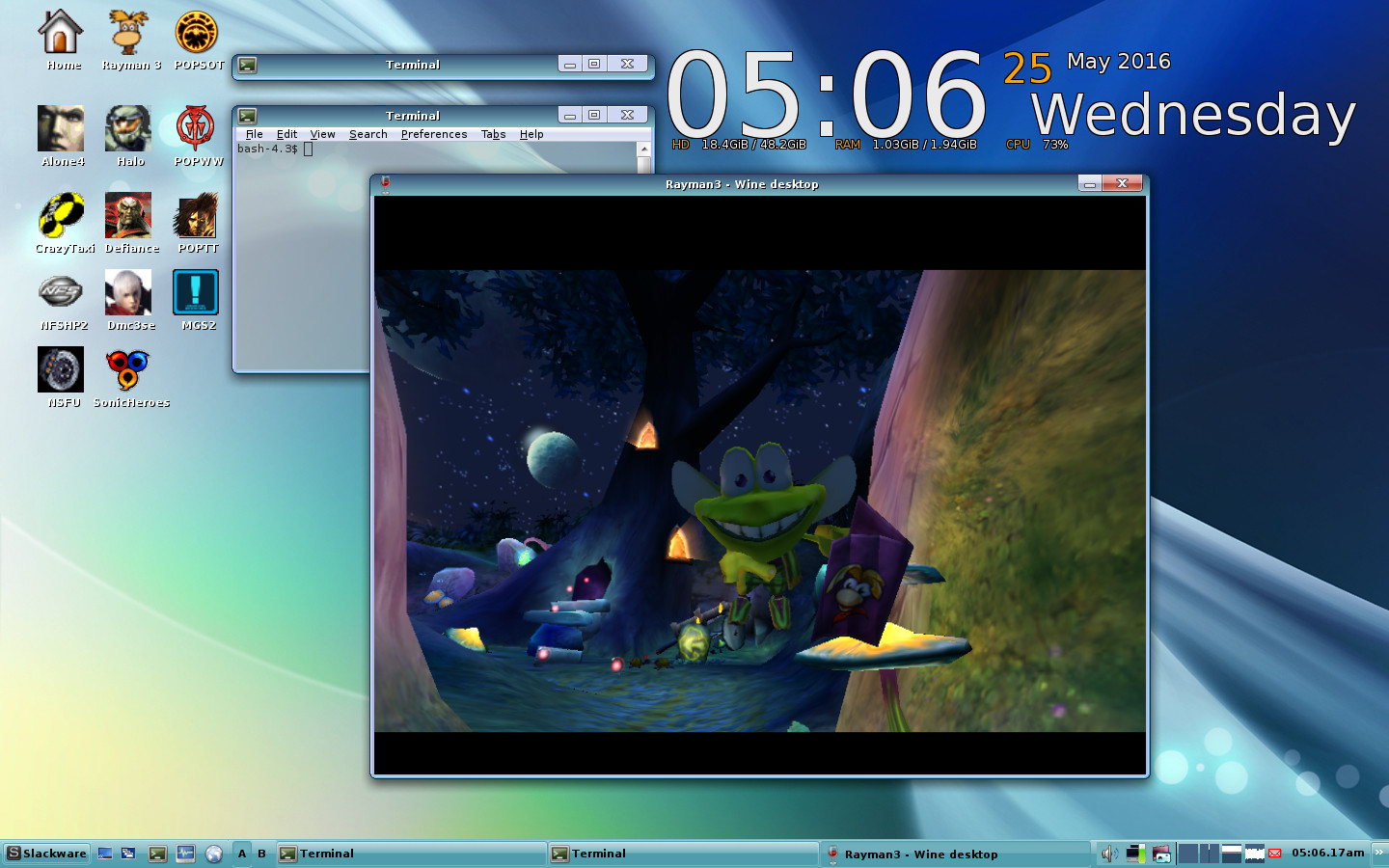
Task: Click the window list icon in taskbar
Action: click(x=129, y=854)
